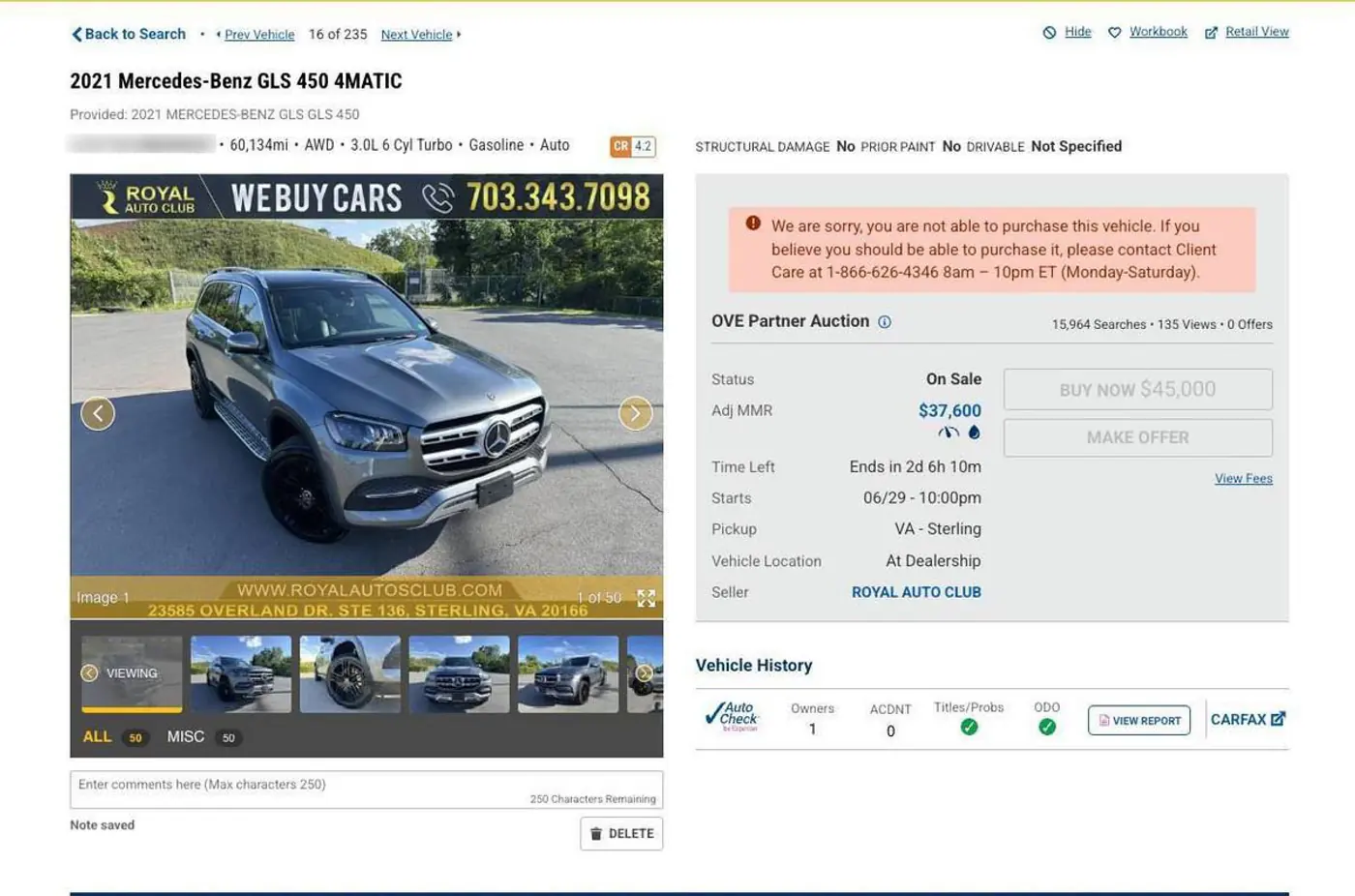The image size is (1355, 896).
Task: Click the 'Note saved' status text
Action: (x=103, y=825)
